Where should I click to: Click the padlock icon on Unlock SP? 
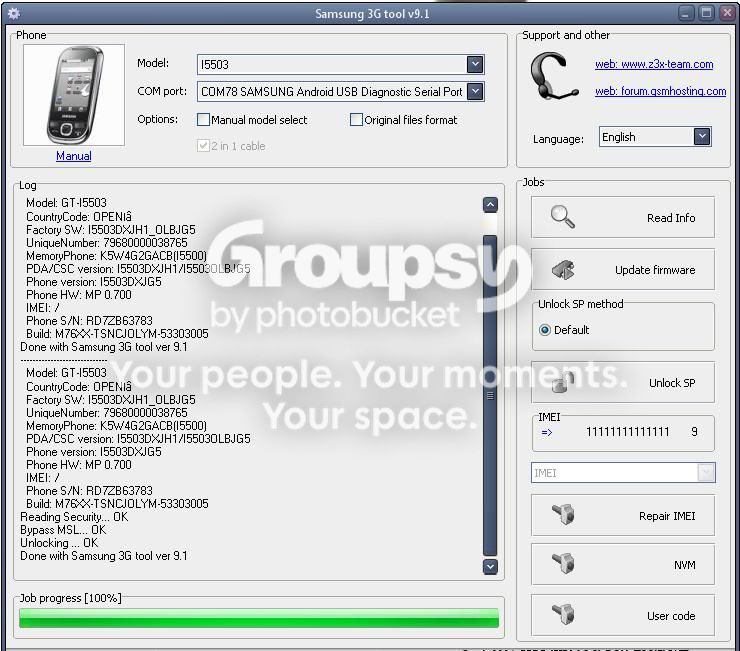[x=563, y=382]
